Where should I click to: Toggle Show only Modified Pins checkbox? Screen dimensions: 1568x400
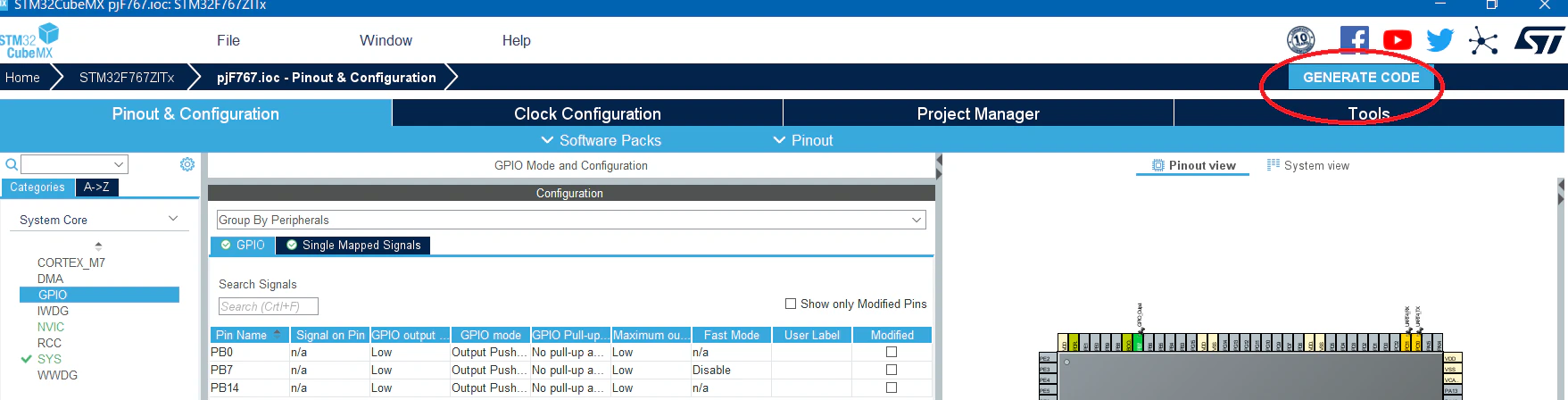click(791, 304)
